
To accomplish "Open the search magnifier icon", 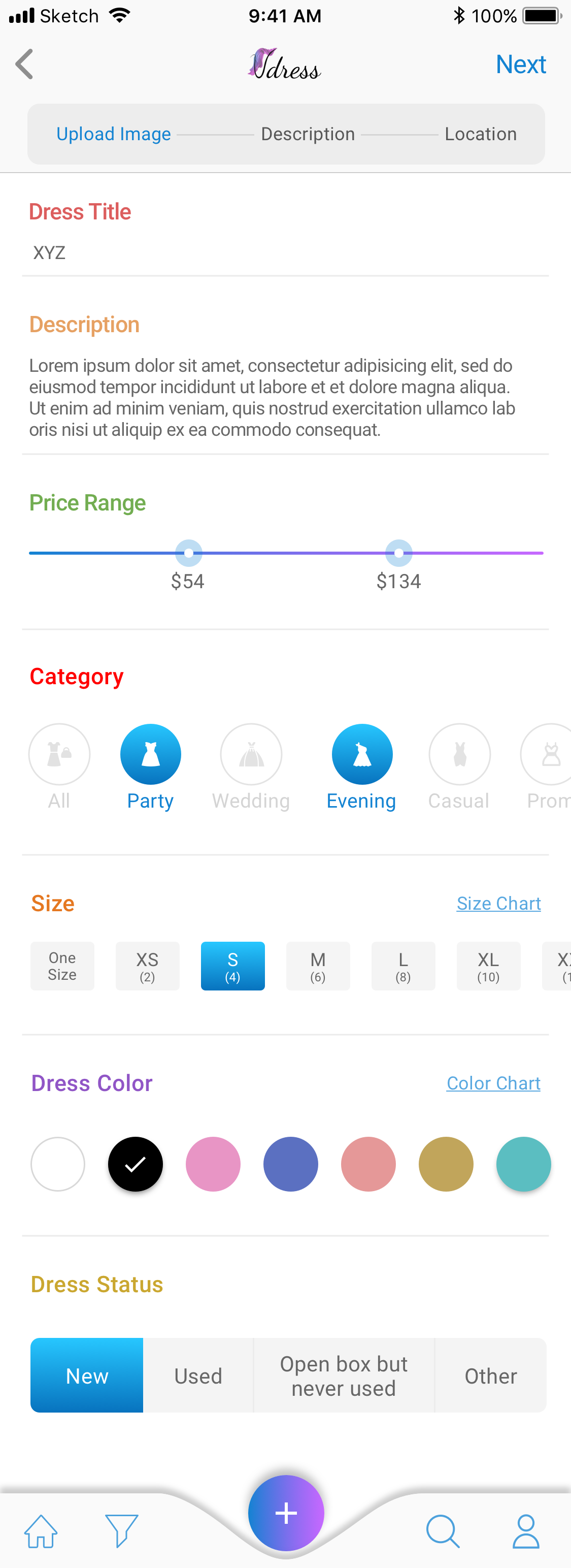I will (x=443, y=1531).
